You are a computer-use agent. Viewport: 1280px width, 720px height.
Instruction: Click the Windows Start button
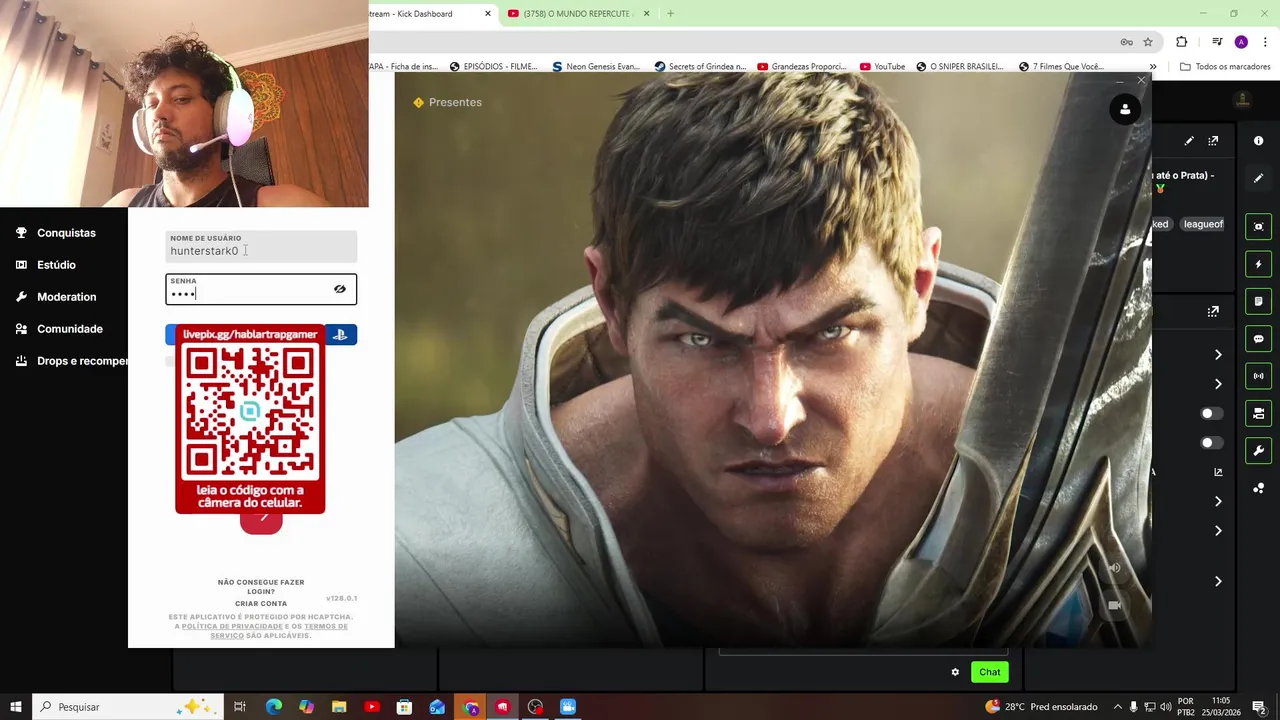click(x=16, y=707)
